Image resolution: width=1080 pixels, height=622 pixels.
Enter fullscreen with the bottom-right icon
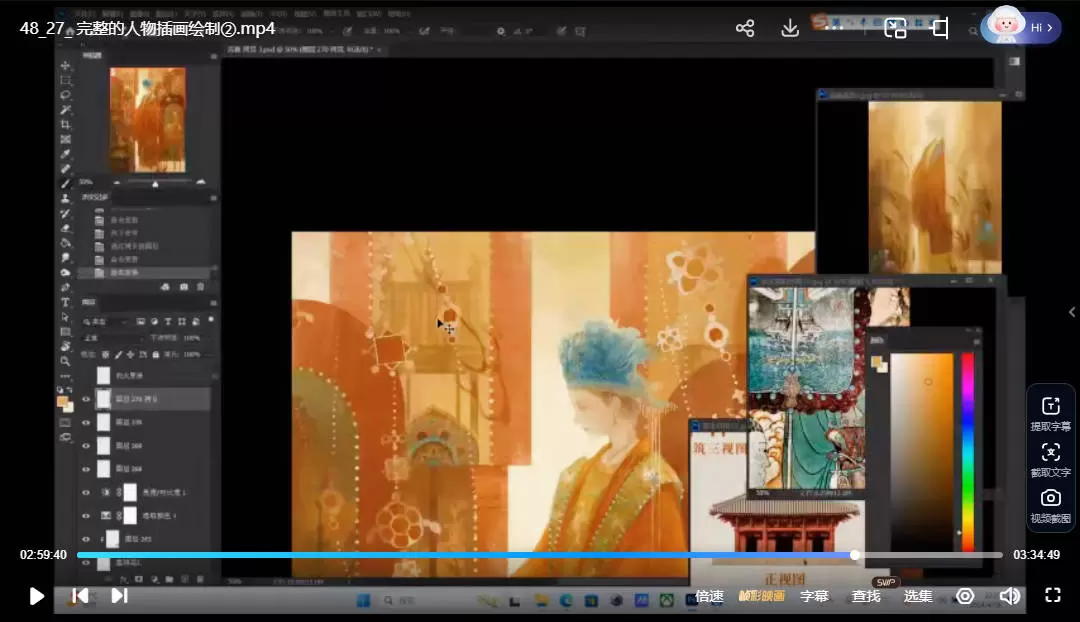(x=1052, y=595)
